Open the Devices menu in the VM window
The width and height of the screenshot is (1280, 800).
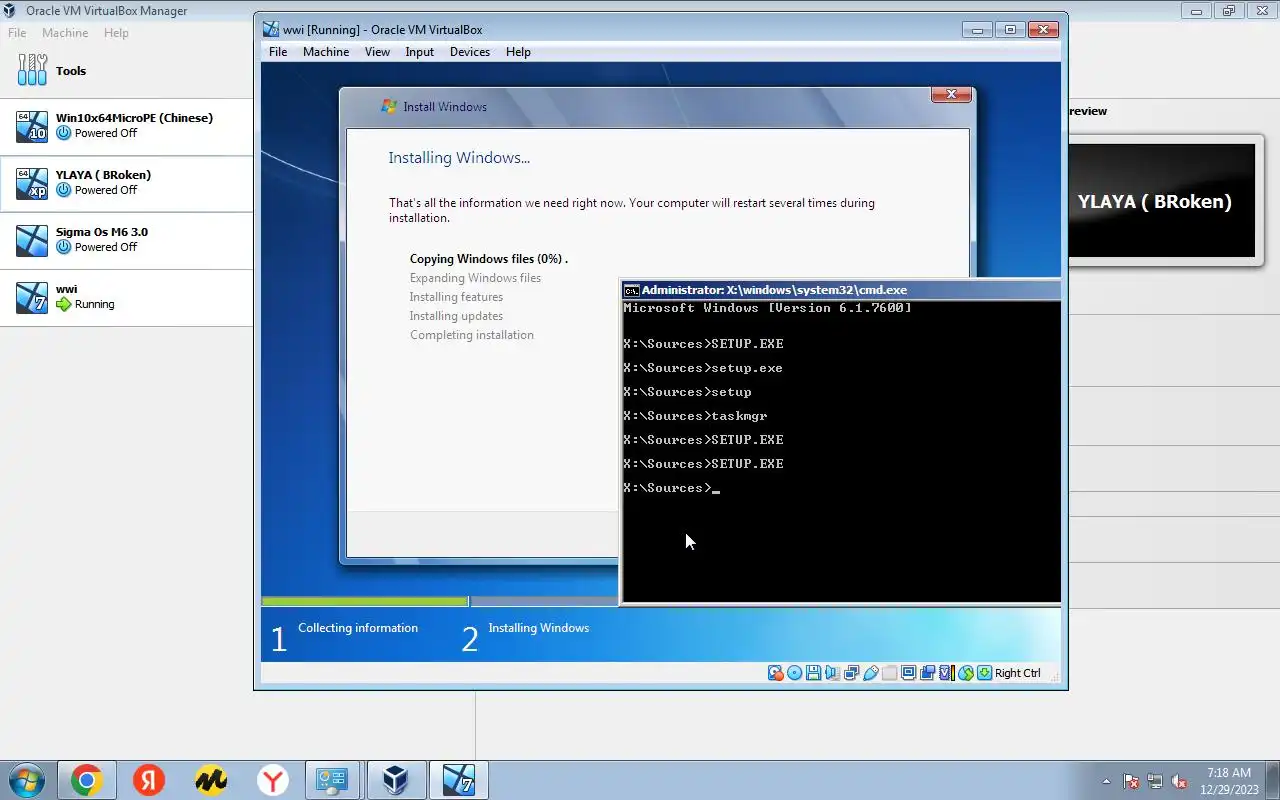point(469,52)
